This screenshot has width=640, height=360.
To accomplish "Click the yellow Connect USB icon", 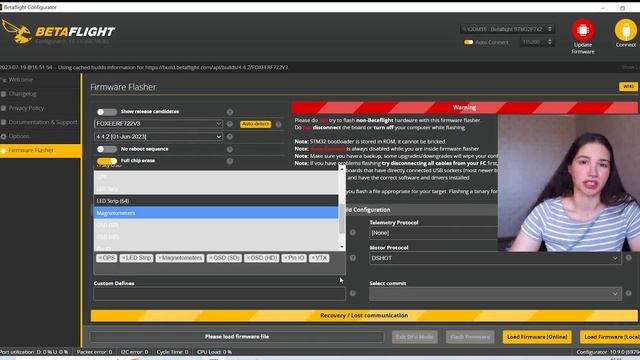I will point(625,30).
